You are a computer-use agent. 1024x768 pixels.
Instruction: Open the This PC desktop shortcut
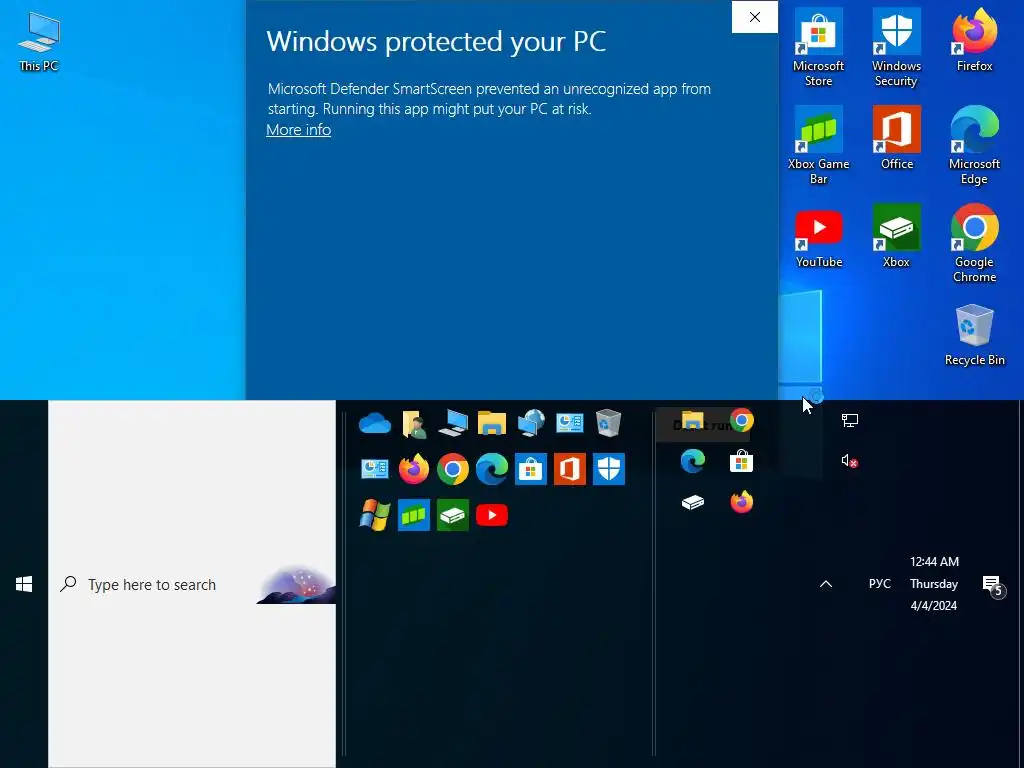click(x=39, y=41)
